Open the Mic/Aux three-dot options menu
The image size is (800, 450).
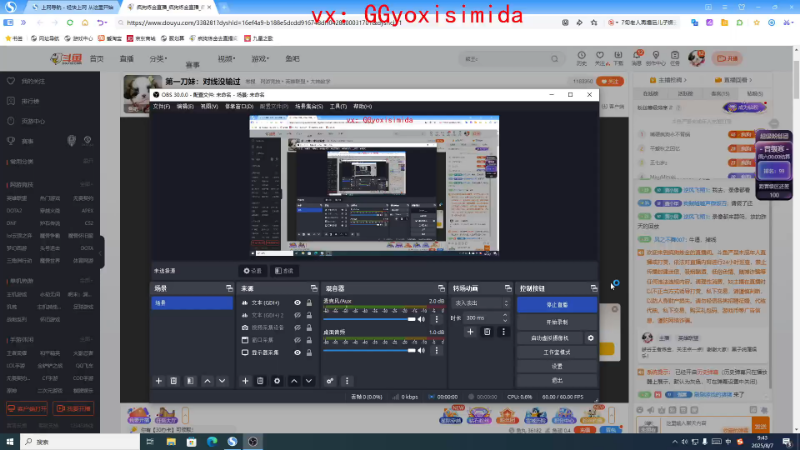point(437,319)
